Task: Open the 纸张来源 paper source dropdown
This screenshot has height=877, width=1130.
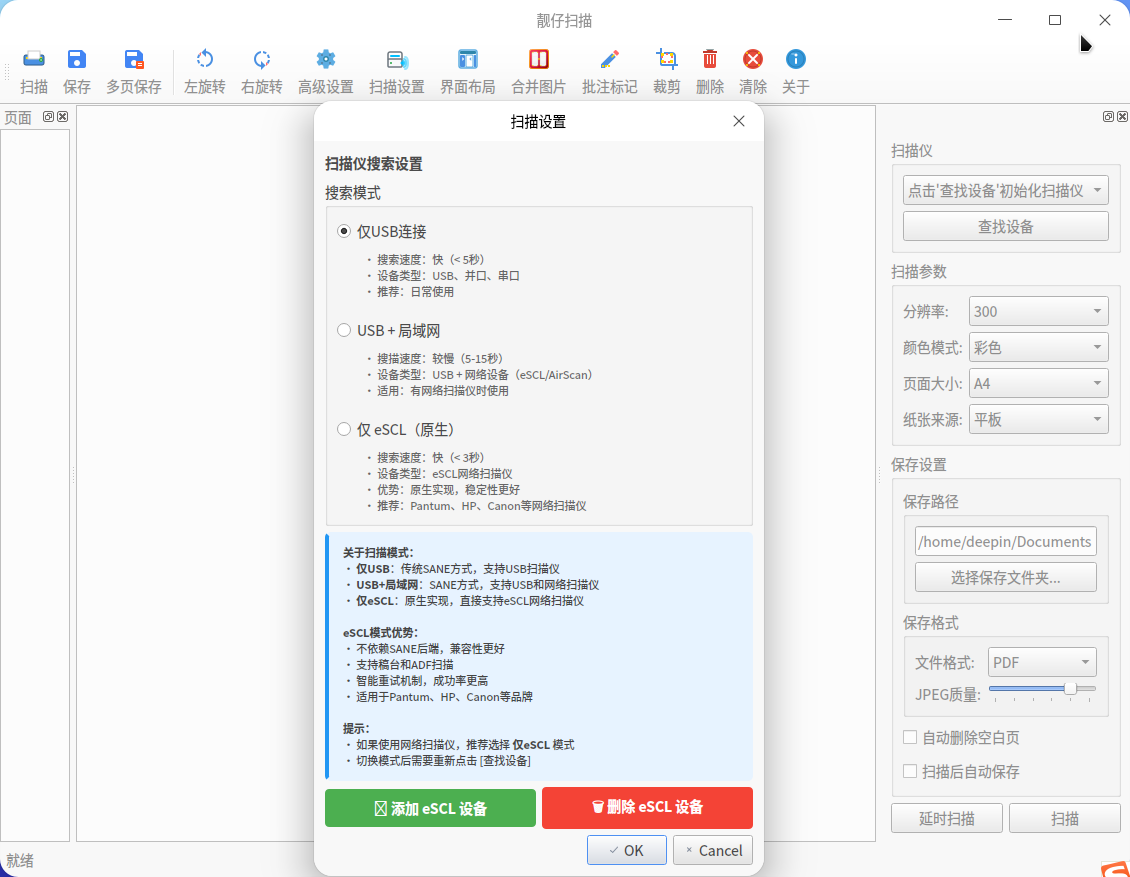Action: 1038,419
